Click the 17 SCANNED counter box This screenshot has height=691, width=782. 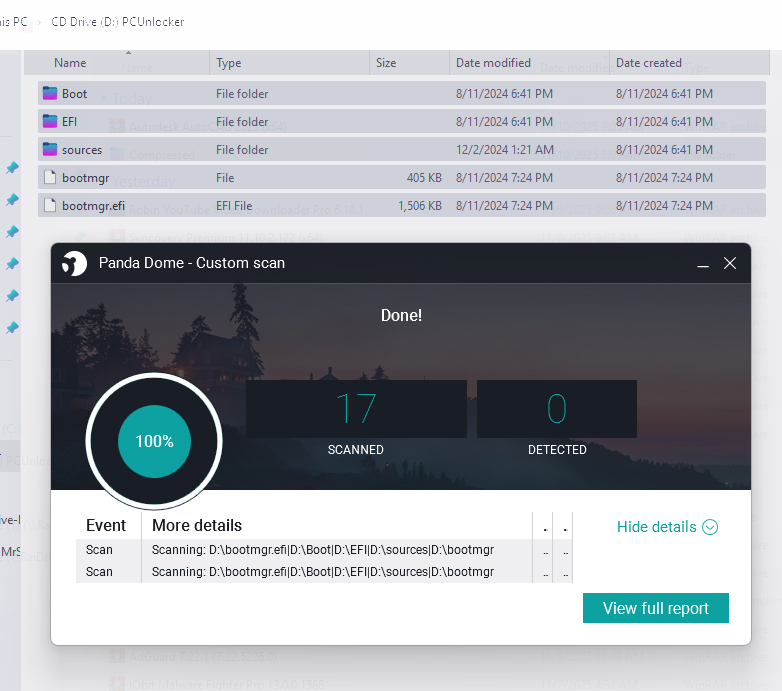(356, 409)
